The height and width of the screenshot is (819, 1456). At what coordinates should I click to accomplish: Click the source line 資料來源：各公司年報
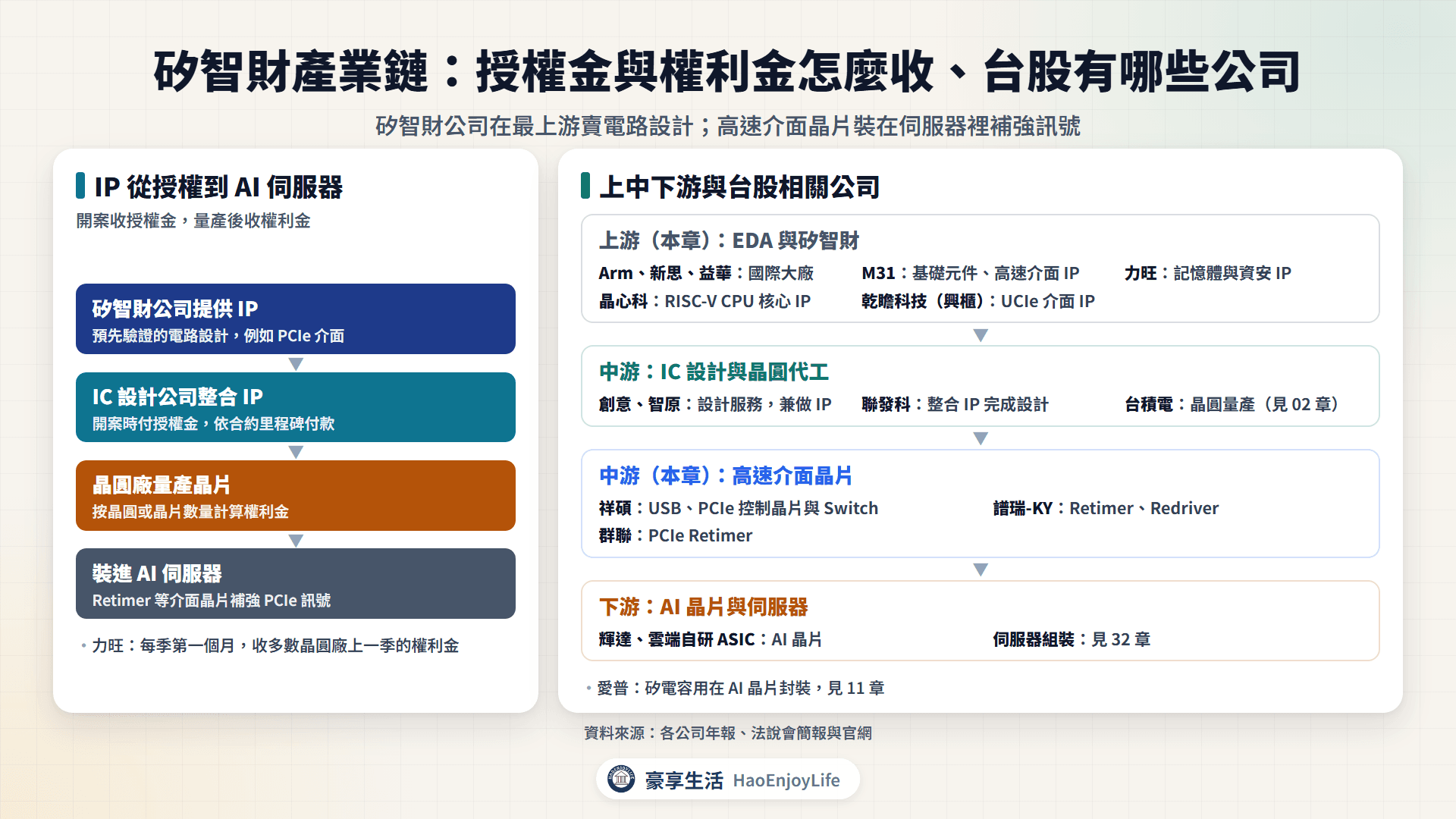coord(728,733)
